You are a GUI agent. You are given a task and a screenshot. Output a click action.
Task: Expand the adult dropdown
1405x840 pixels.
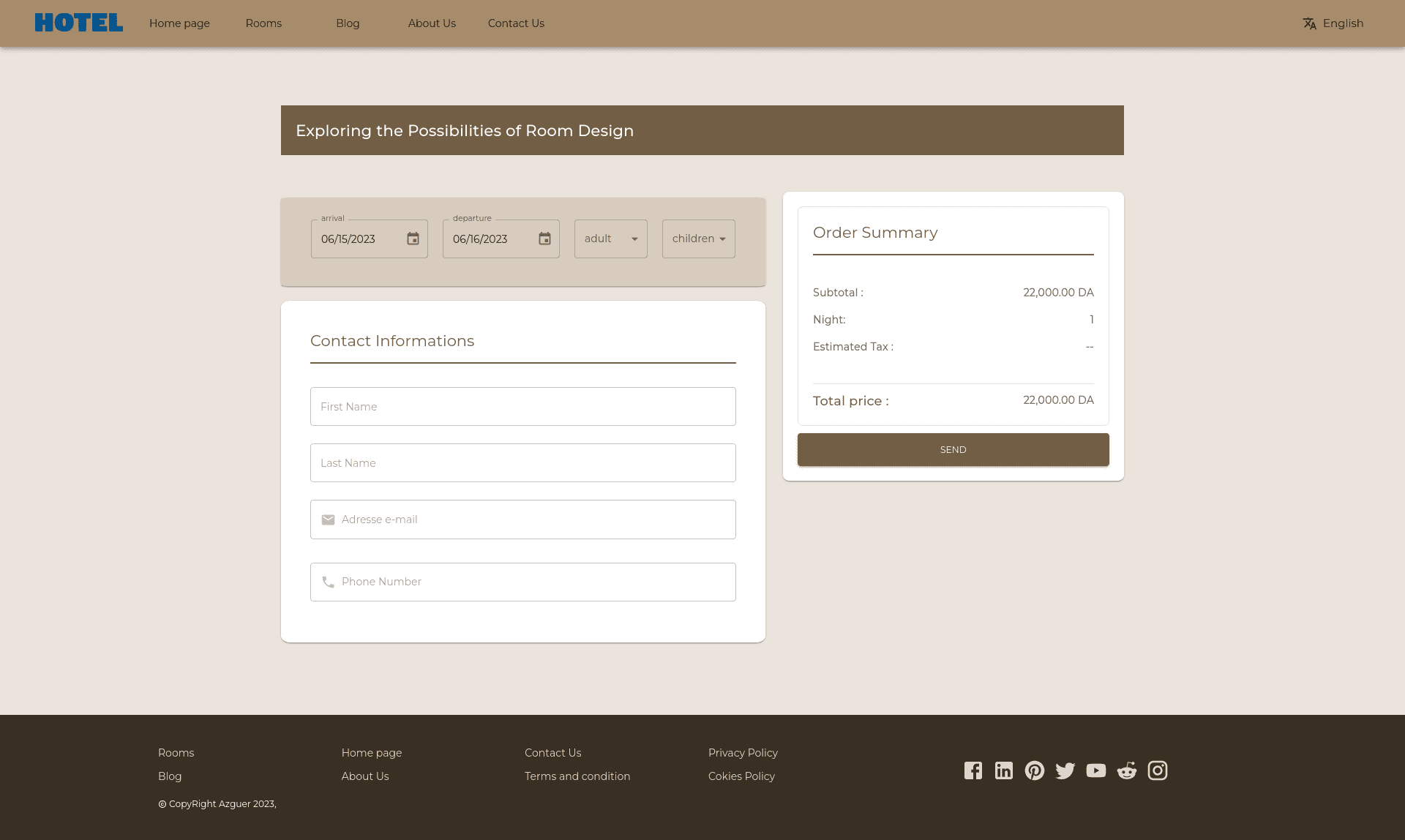point(610,239)
